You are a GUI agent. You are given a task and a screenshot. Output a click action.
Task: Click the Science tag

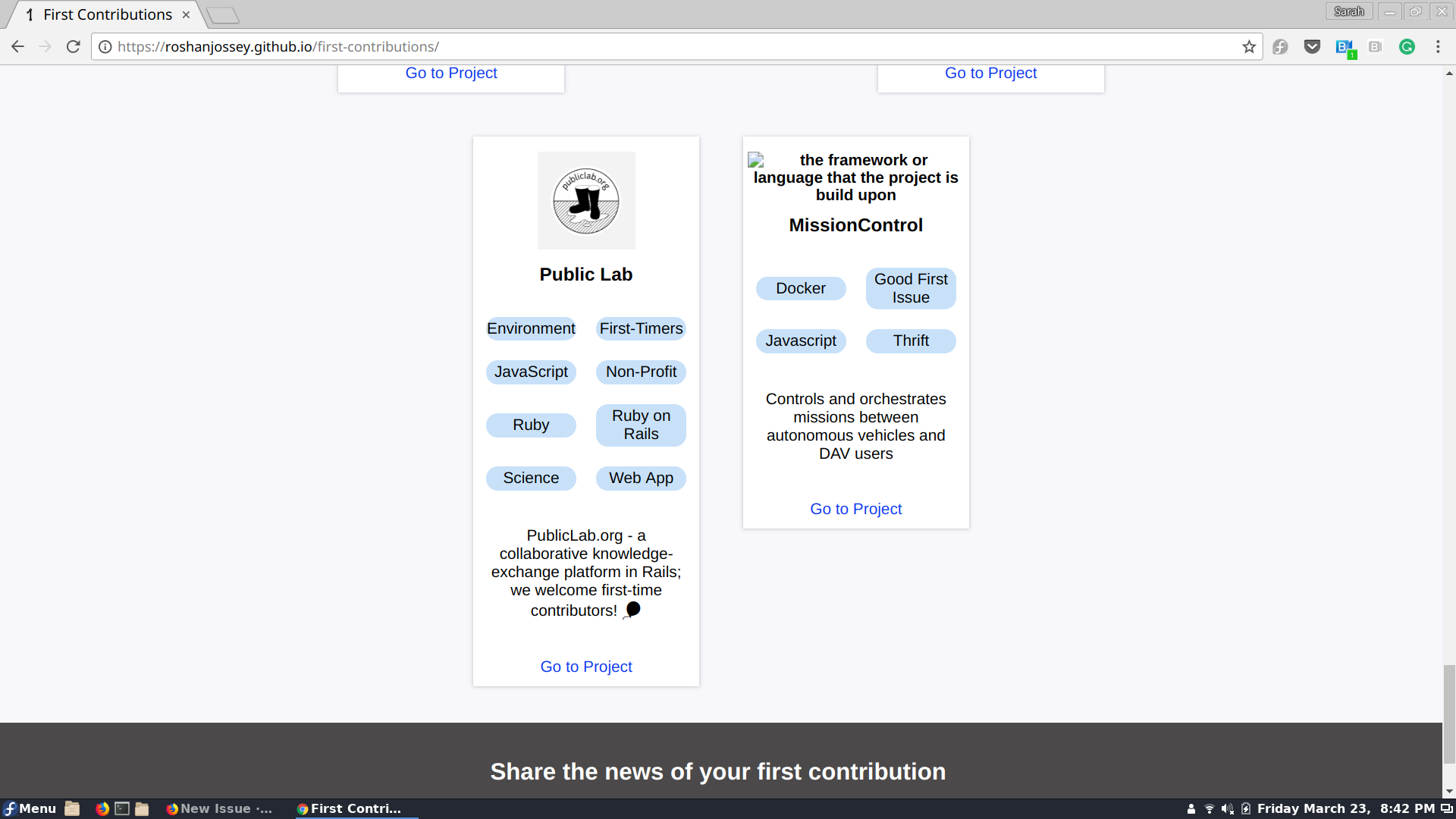pos(531,479)
